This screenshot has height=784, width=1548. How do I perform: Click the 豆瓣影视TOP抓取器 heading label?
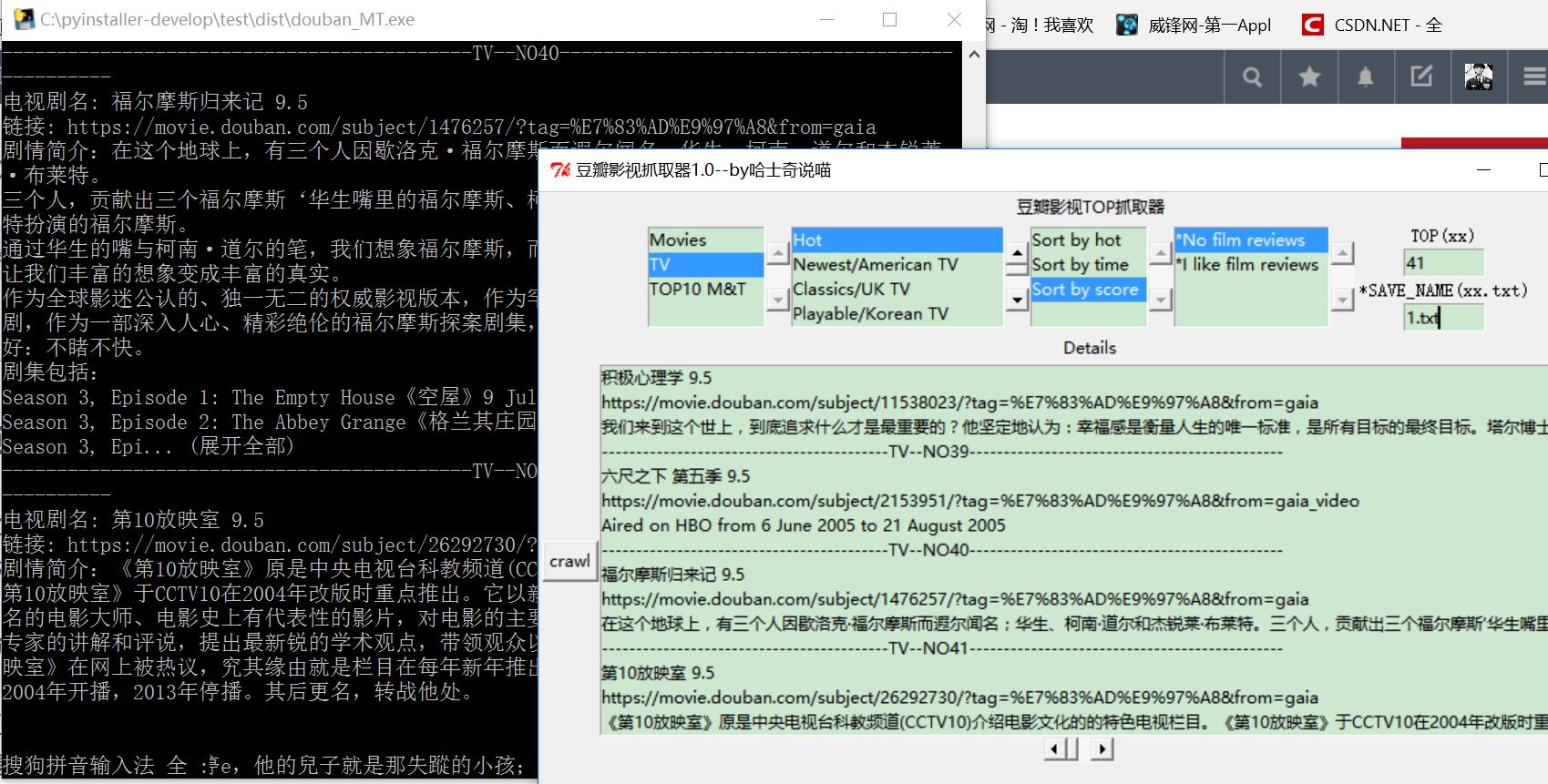point(1090,207)
